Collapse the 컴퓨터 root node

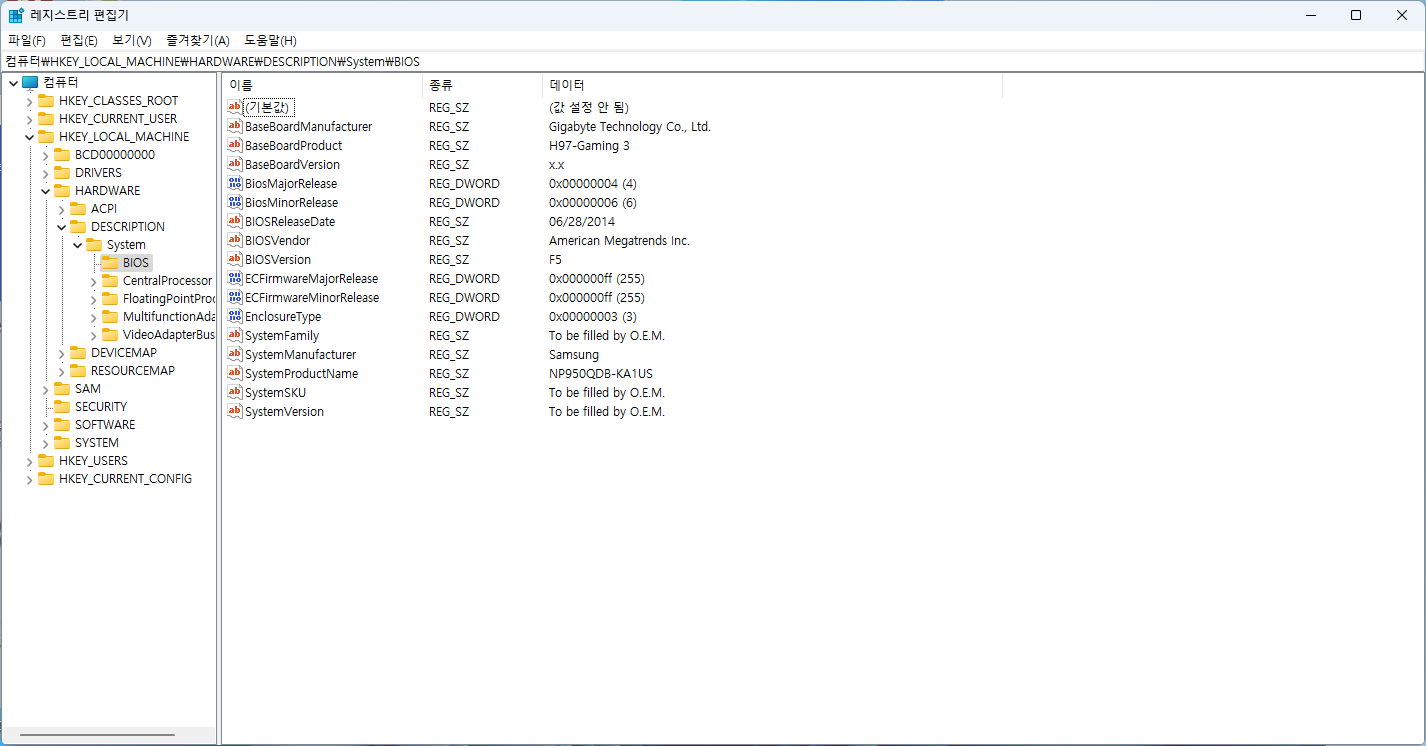[13, 83]
